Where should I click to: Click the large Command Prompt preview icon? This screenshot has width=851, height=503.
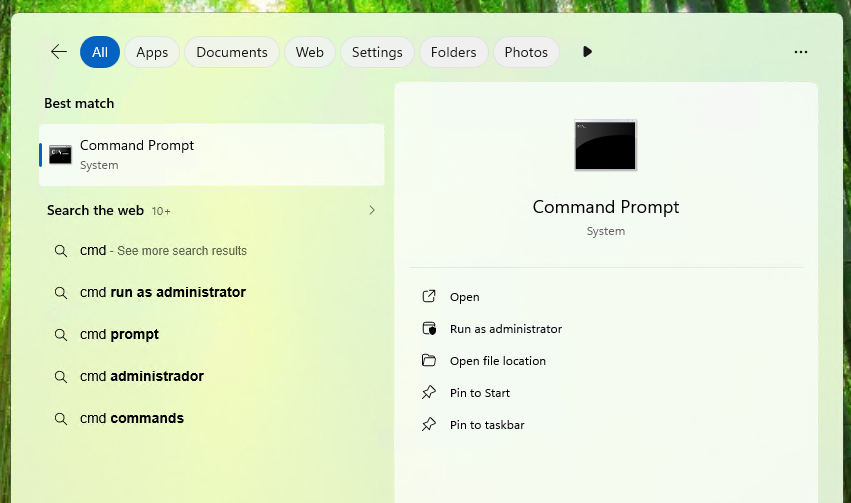coord(606,145)
